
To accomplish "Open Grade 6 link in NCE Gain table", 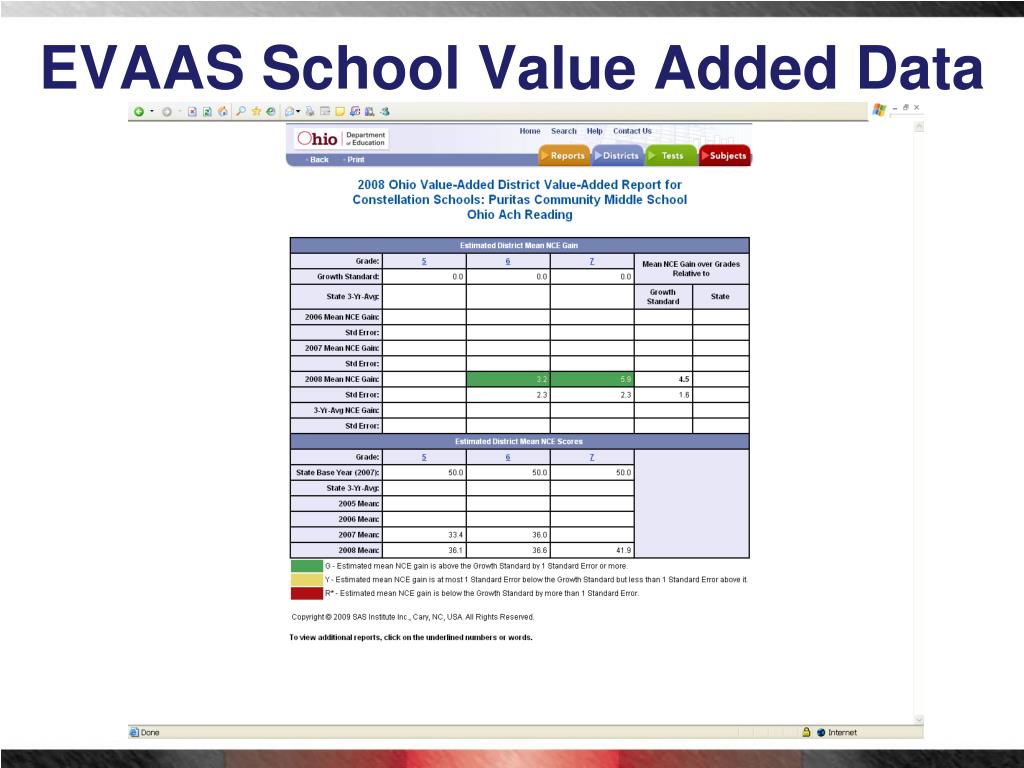I will 507,261.
